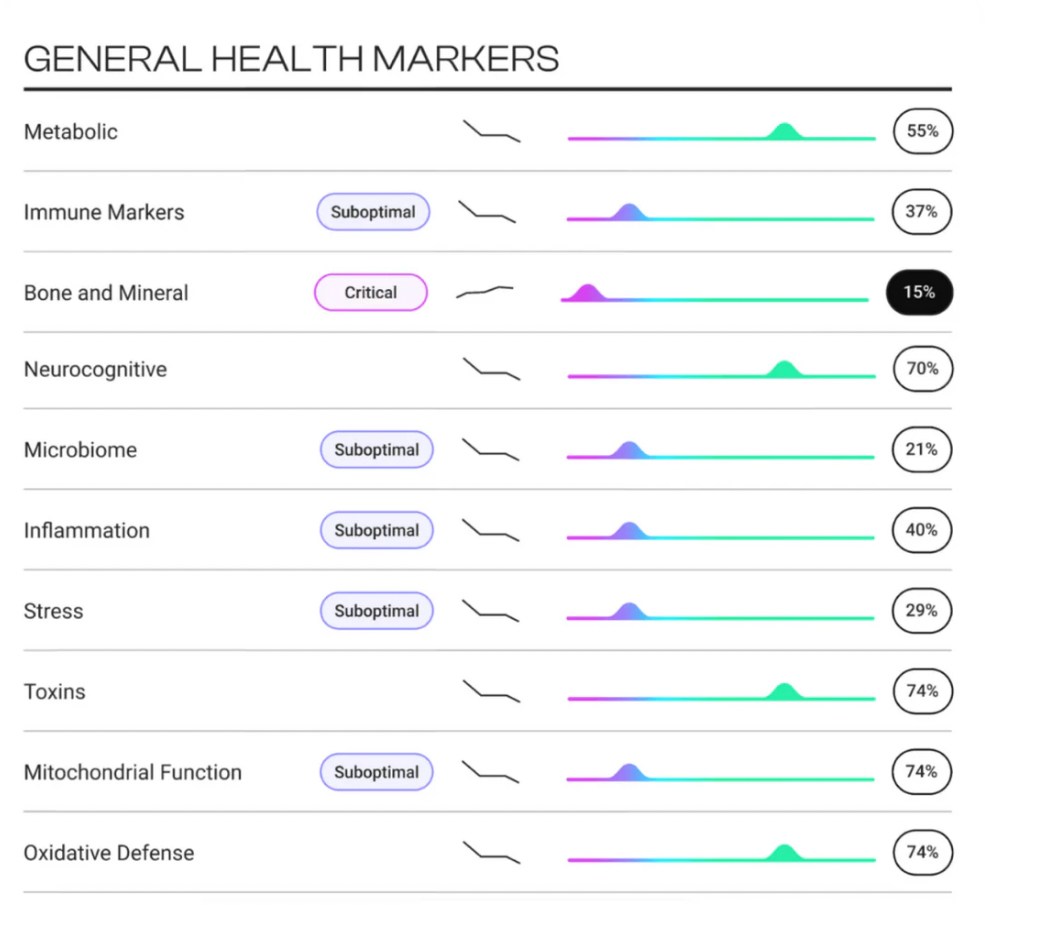The image size is (1040, 940).
Task: Click the Toxins trend sparkline icon
Action: [x=491, y=691]
